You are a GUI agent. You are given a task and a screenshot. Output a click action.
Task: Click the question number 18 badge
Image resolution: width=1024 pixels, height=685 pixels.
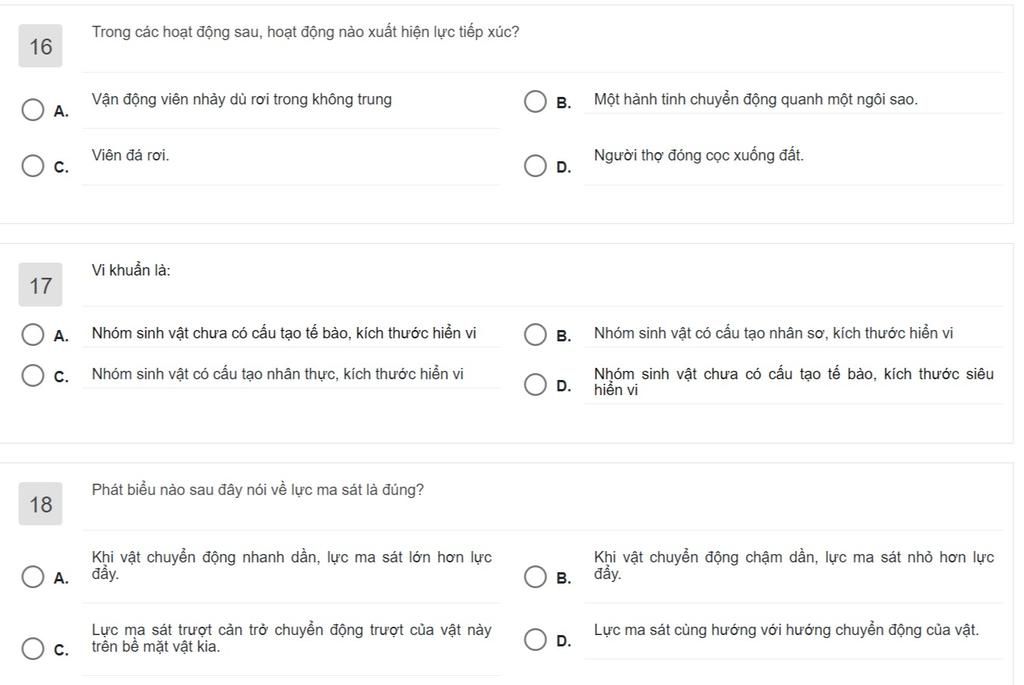40,504
